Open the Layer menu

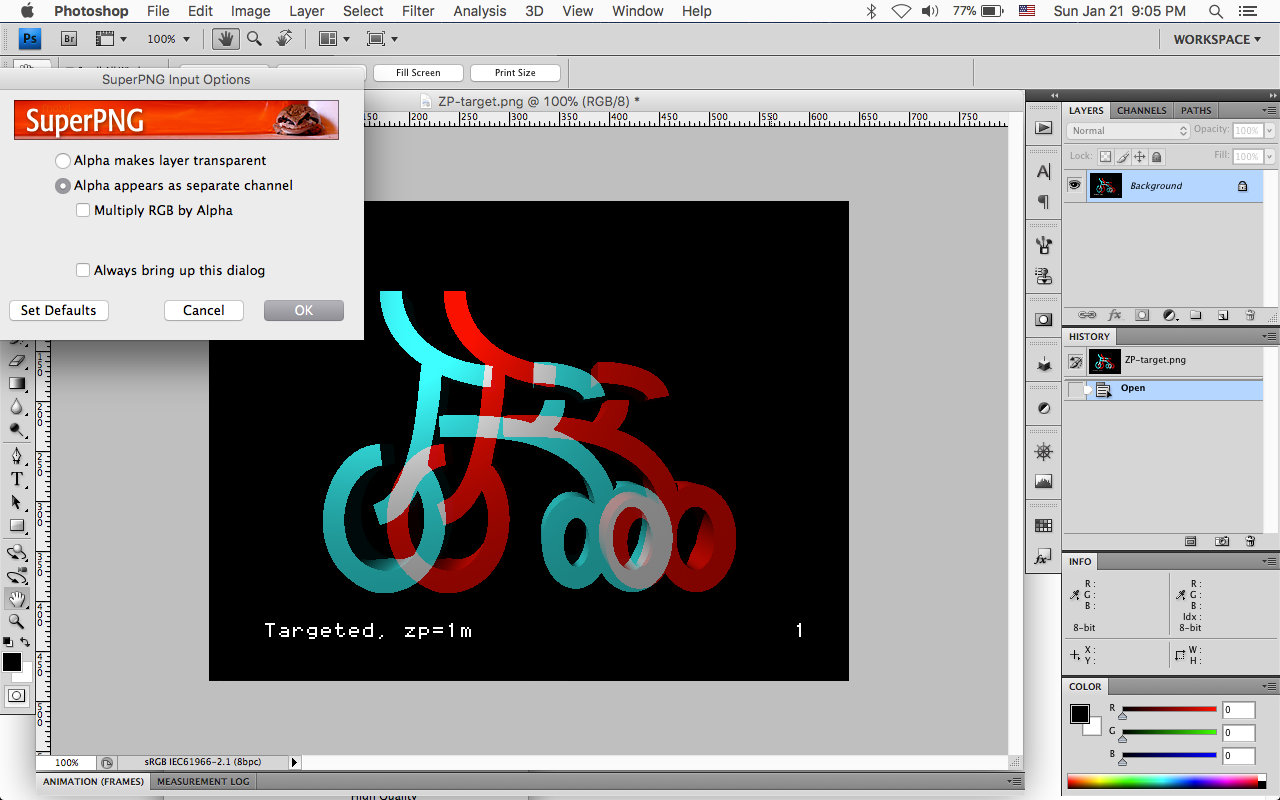[307, 11]
